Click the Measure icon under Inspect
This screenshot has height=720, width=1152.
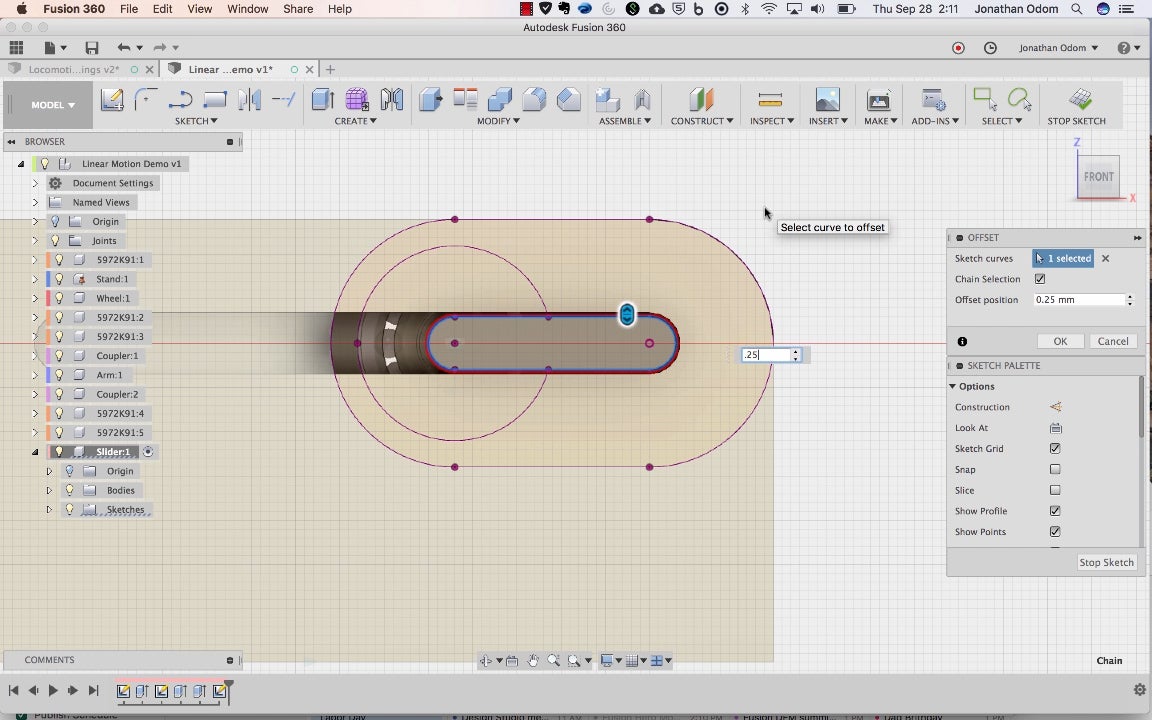coord(770,100)
